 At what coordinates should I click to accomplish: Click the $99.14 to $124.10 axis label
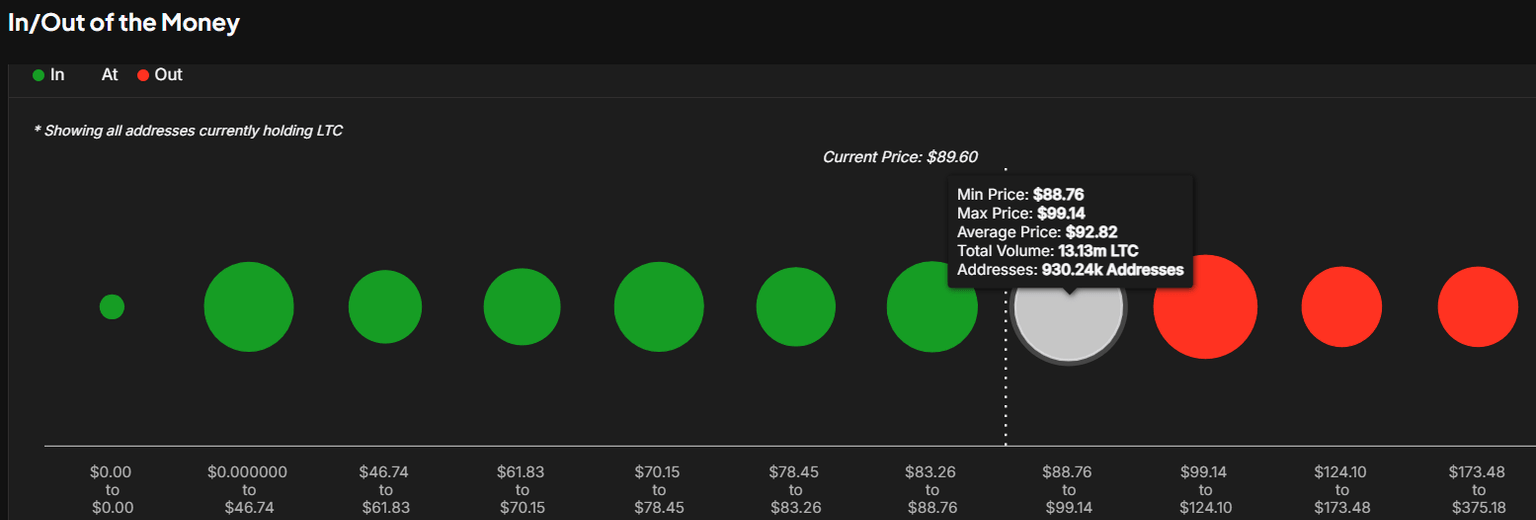(1205, 489)
